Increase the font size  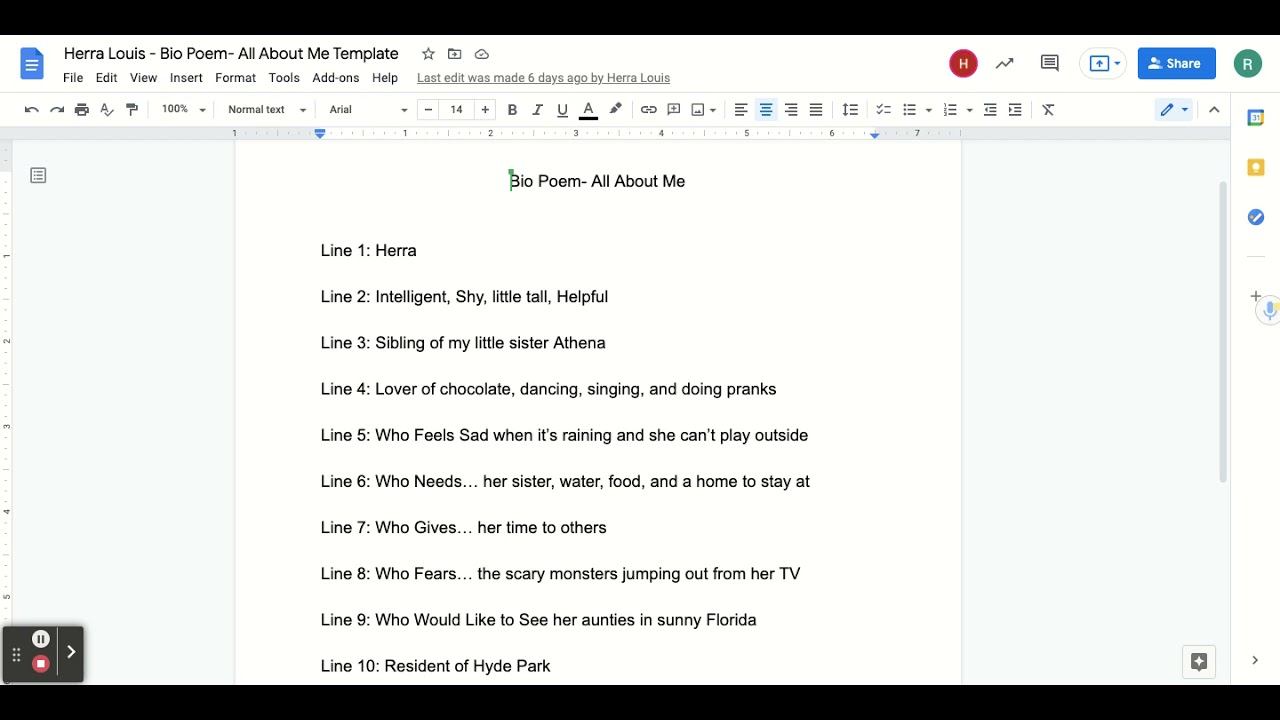[485, 110]
